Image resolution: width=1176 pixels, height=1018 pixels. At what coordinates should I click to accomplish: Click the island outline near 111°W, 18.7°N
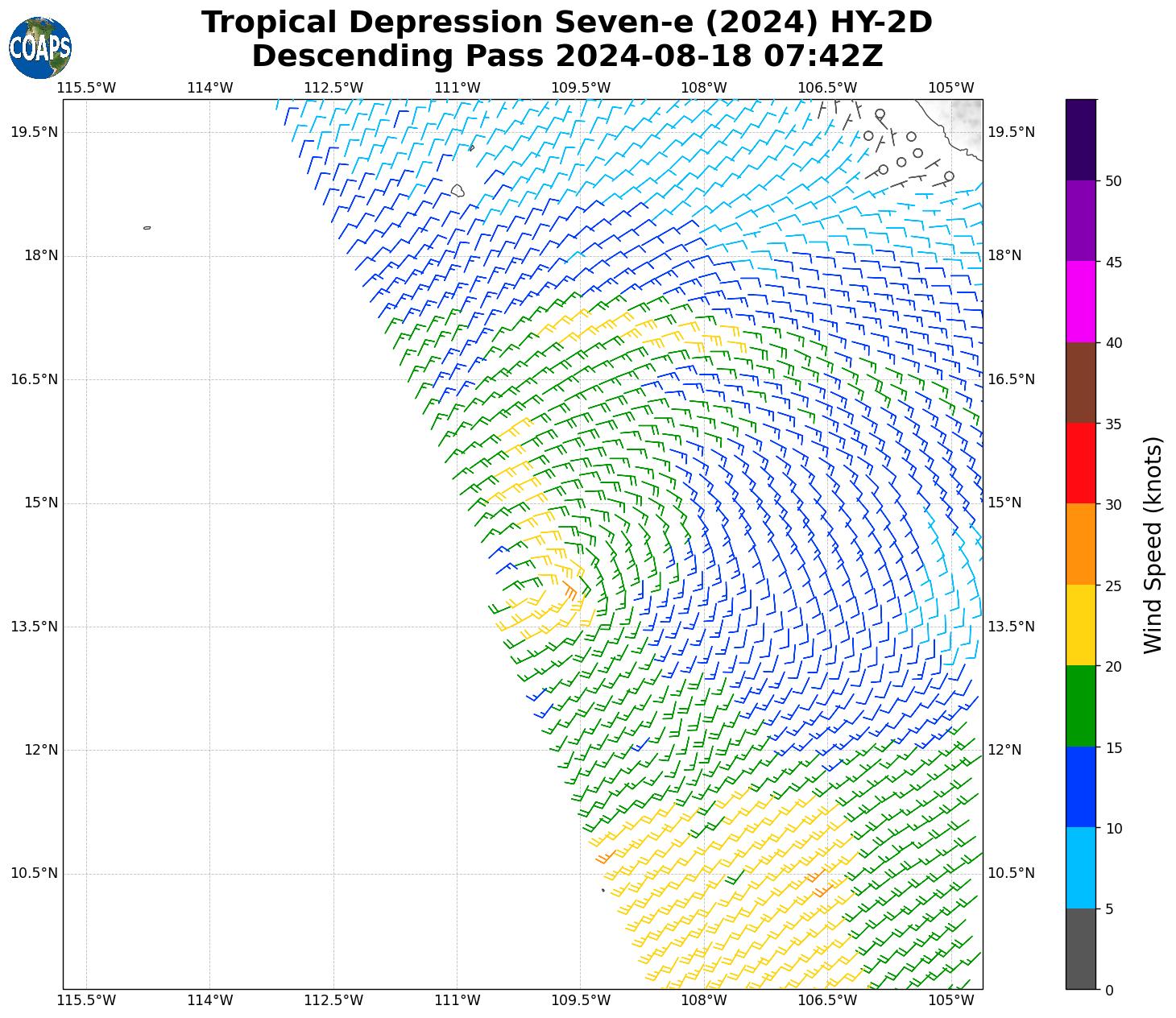click(458, 191)
